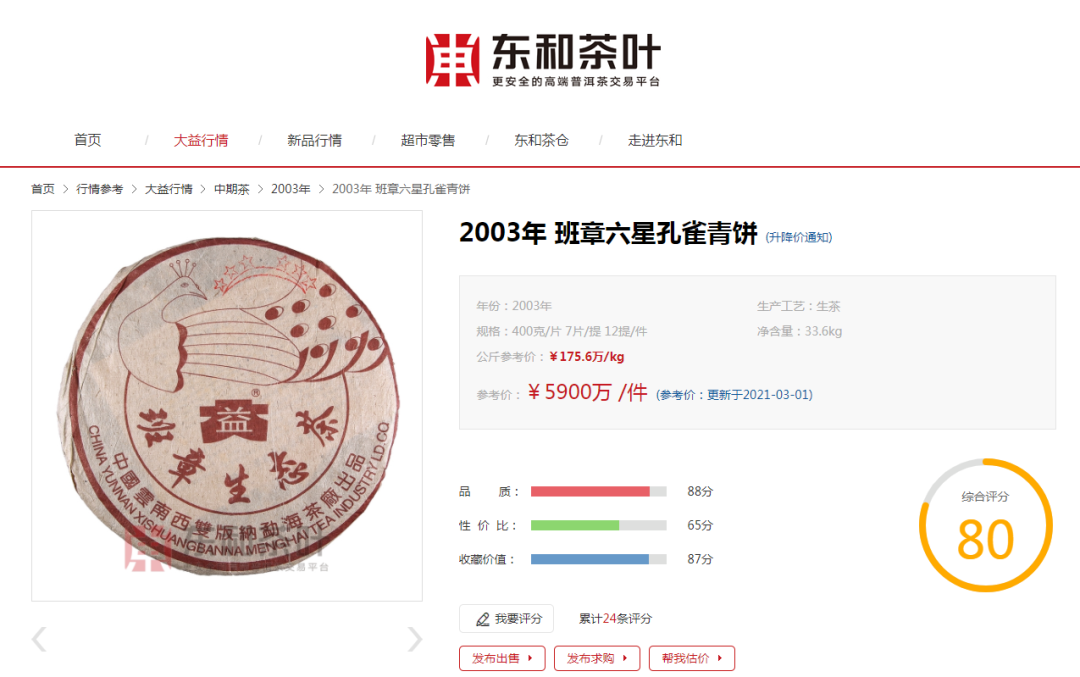This screenshot has width=1080, height=677.
Task: Click the pencil icon in 我要评分
Action: (483, 619)
